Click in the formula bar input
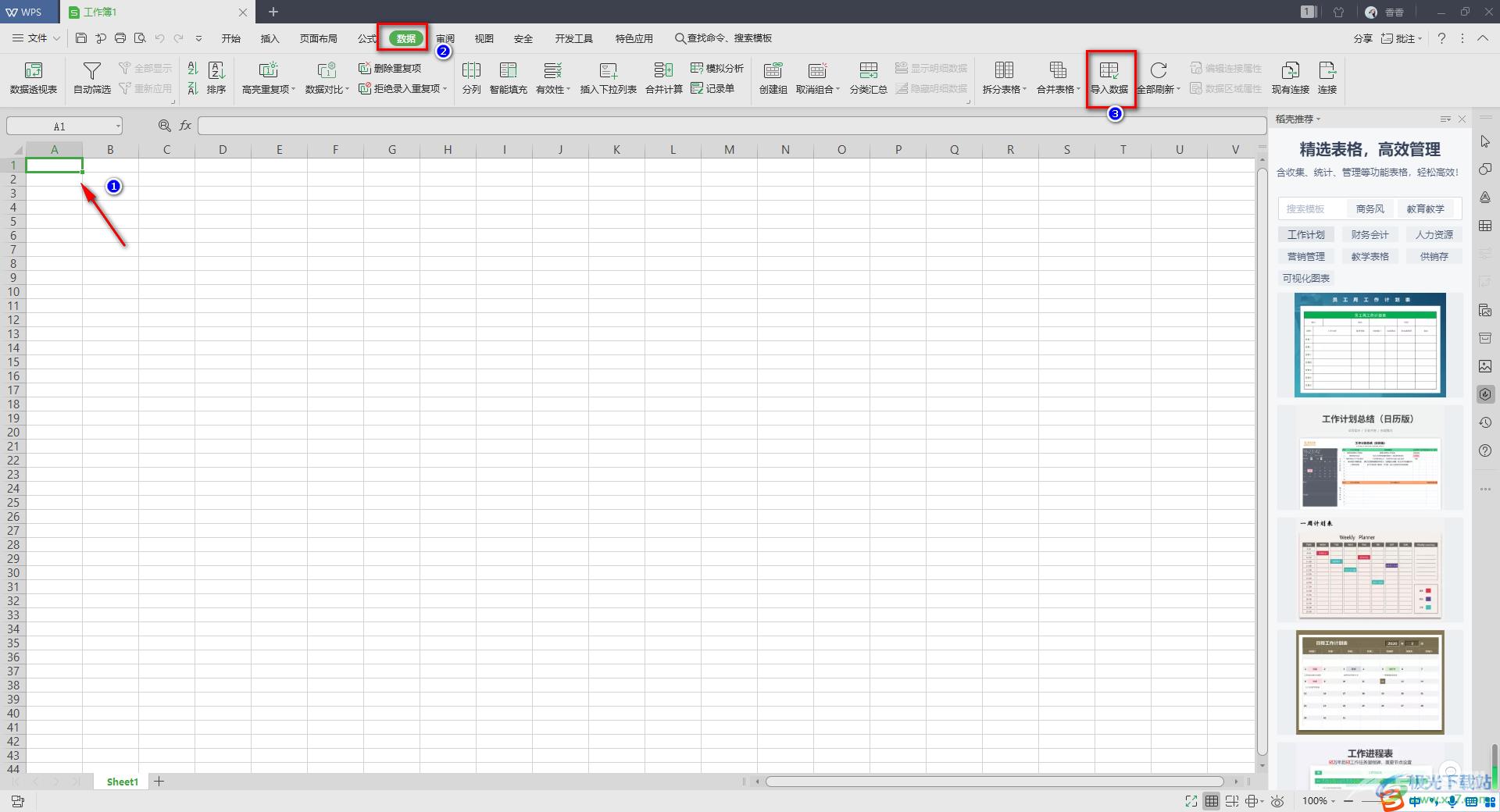Viewport: 1500px width, 812px height. 730,126
